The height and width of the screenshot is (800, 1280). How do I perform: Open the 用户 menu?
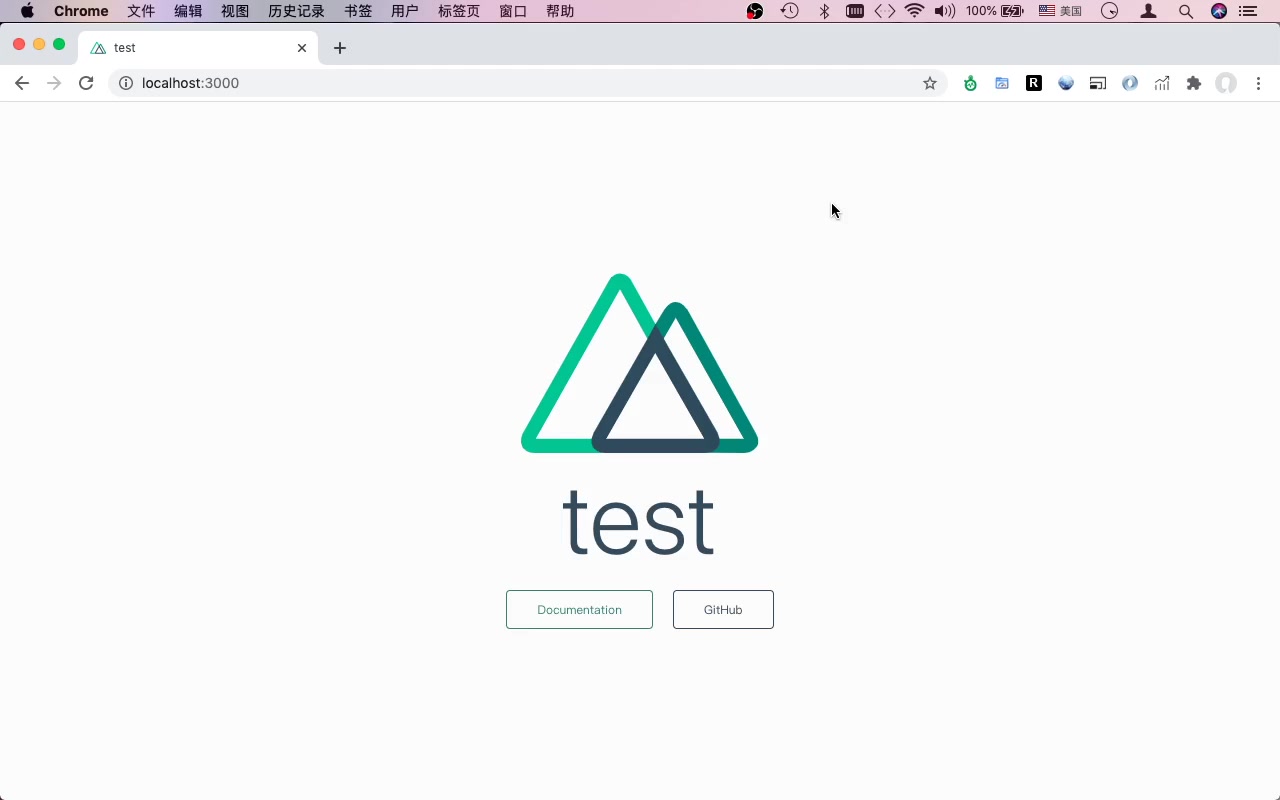[405, 11]
